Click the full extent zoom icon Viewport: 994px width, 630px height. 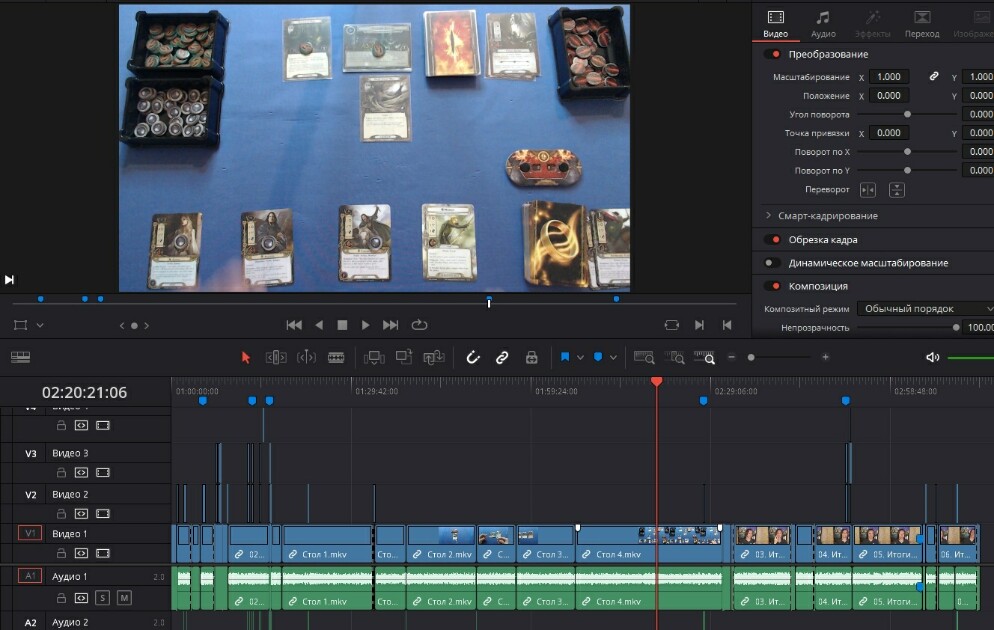click(x=644, y=357)
